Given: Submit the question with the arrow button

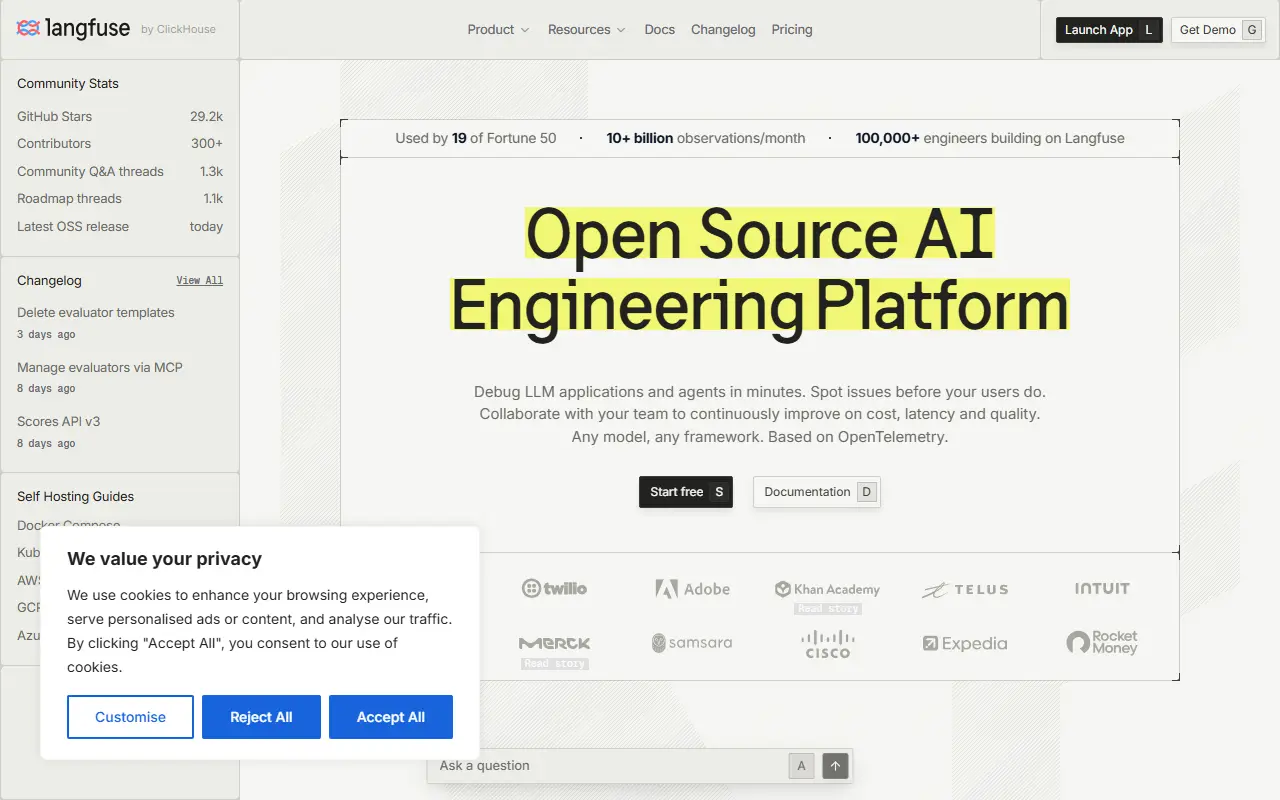Looking at the screenshot, I should click(x=835, y=766).
